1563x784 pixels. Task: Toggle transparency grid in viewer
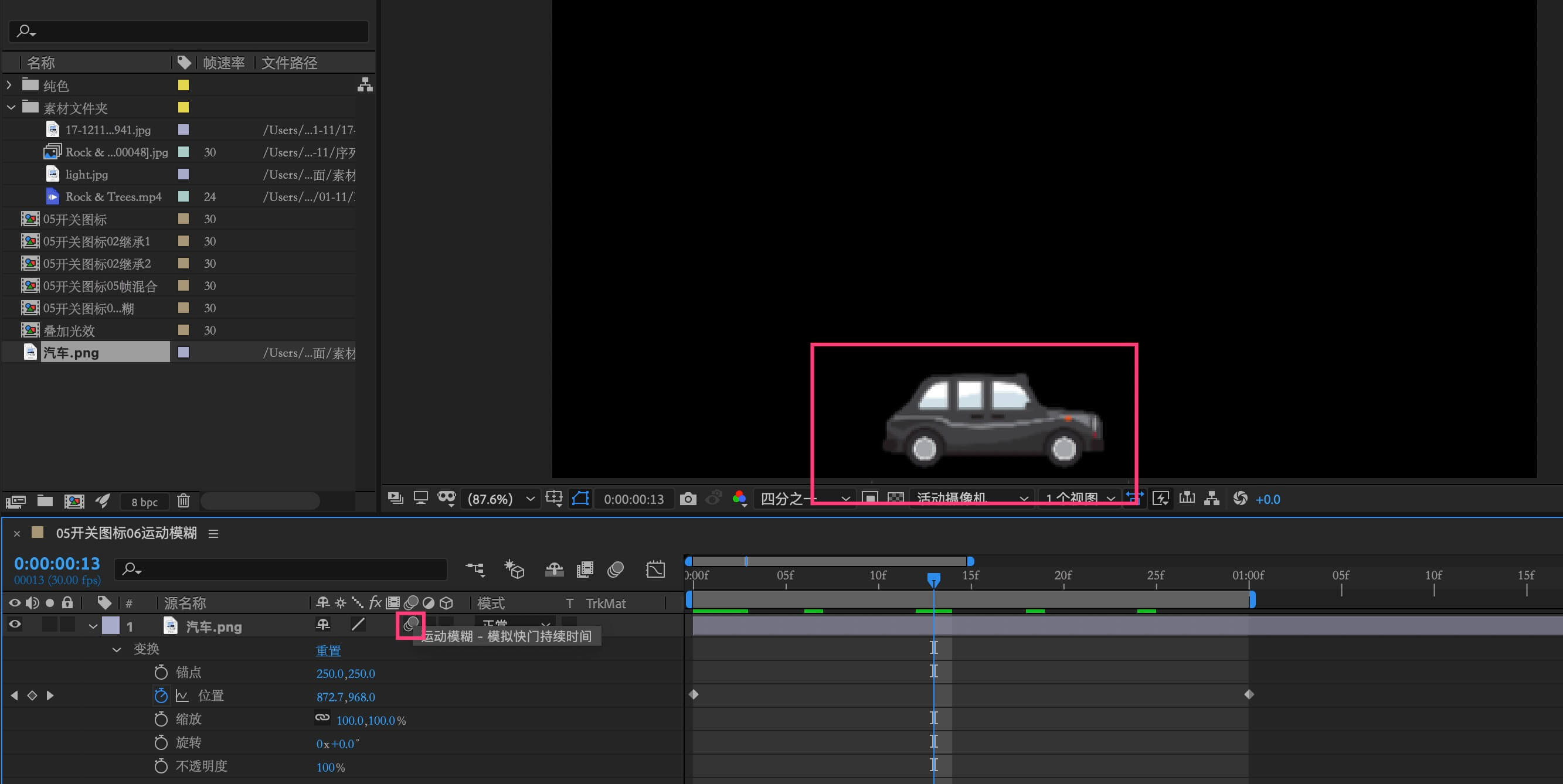[x=896, y=499]
